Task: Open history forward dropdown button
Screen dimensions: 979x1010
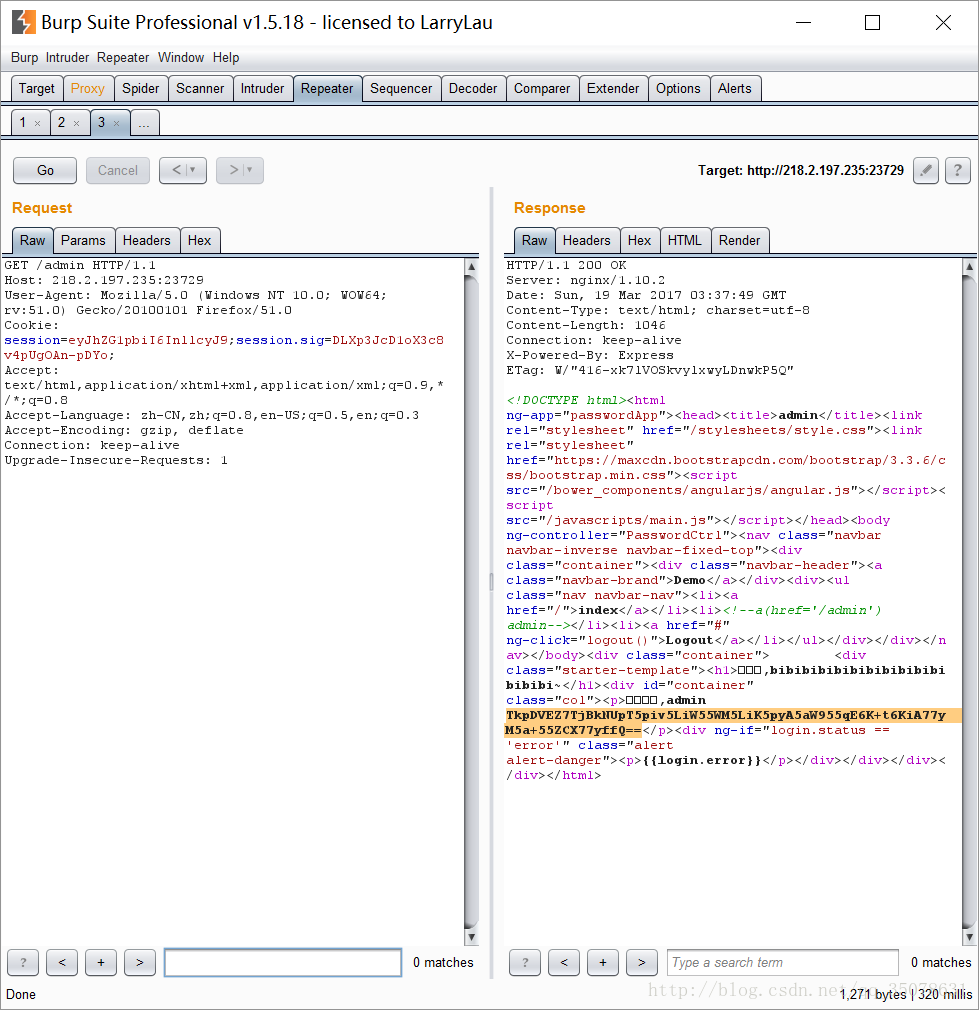Action: [x=240, y=171]
